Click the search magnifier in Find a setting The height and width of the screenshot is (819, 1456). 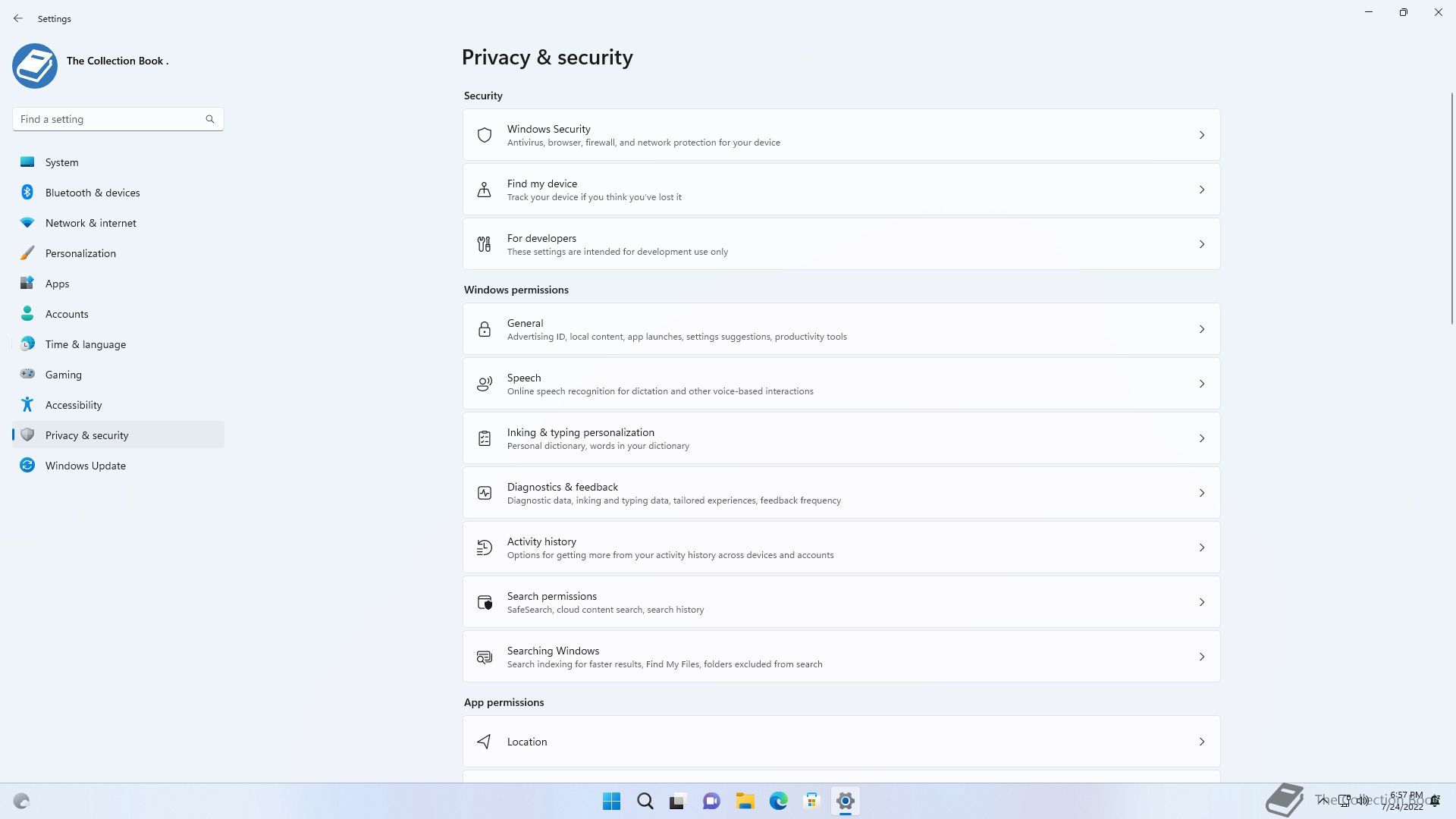[210, 119]
